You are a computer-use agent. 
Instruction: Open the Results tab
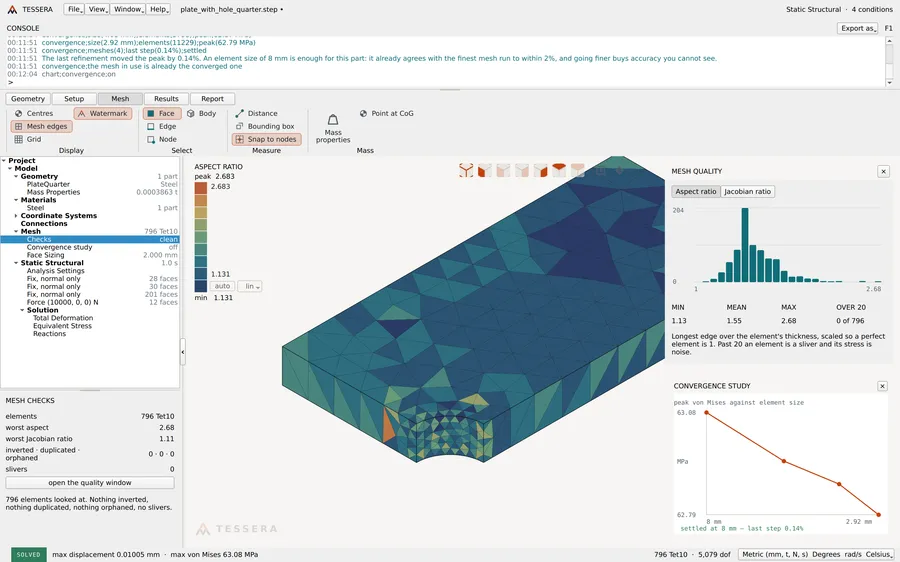pyautogui.click(x=166, y=99)
